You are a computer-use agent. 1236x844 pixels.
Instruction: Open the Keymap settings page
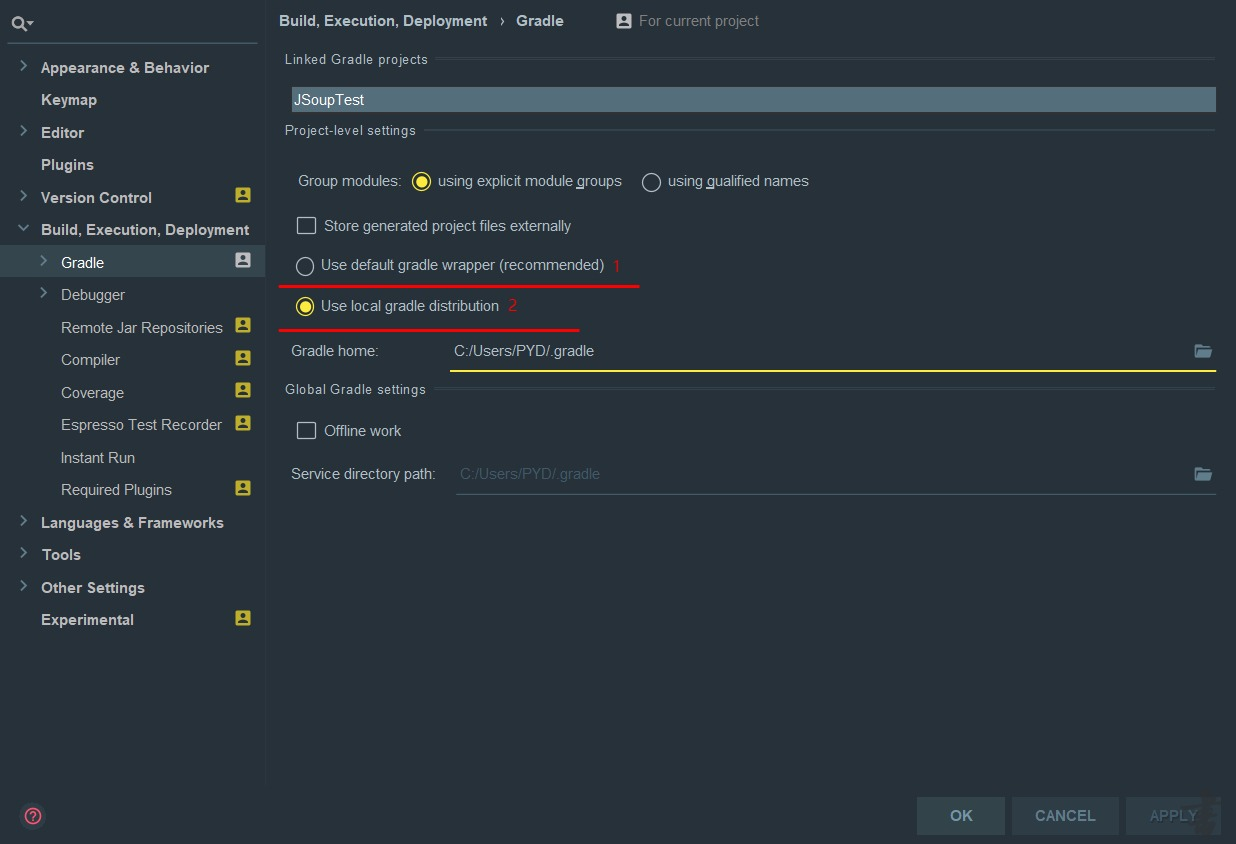point(66,99)
